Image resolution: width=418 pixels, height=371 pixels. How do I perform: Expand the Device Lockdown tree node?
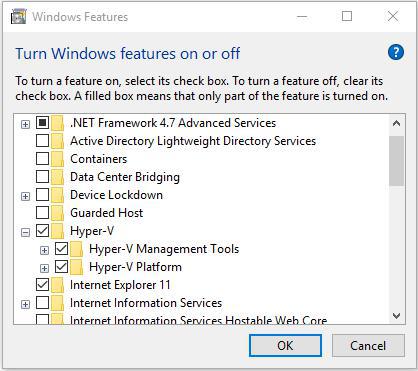[x=25, y=196]
